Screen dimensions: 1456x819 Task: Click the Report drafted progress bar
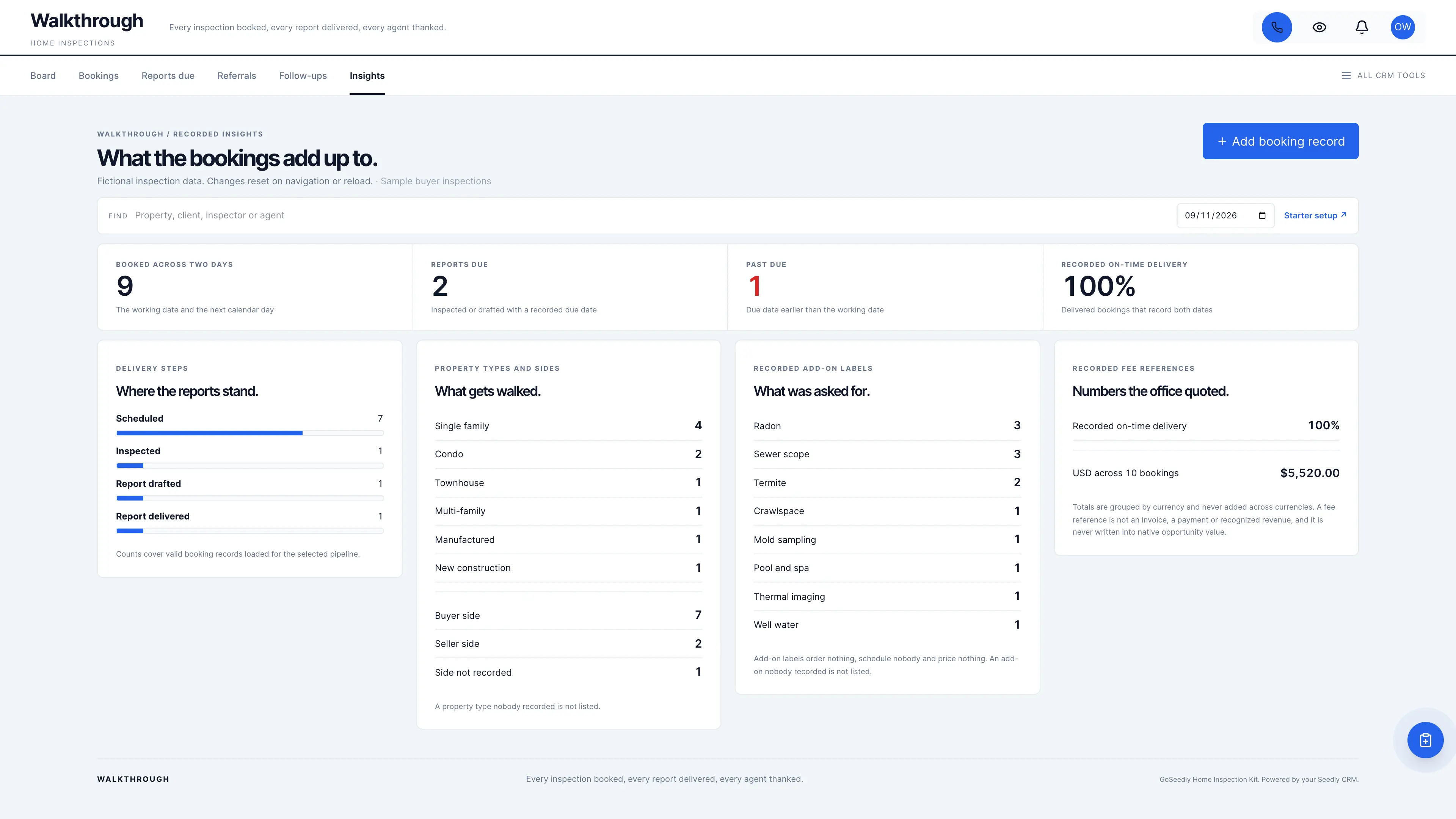250,499
